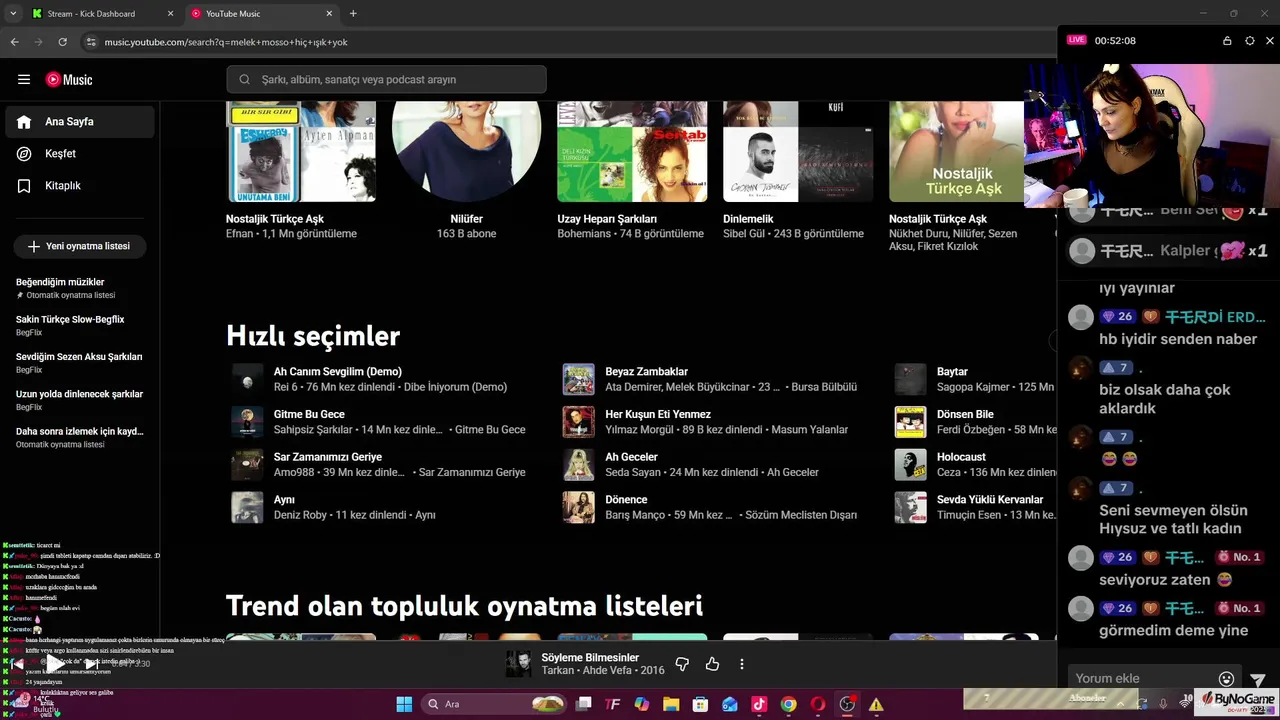1280x720 pixels.
Task: Click Beyaz Zambaklar album art
Action: tap(578, 379)
